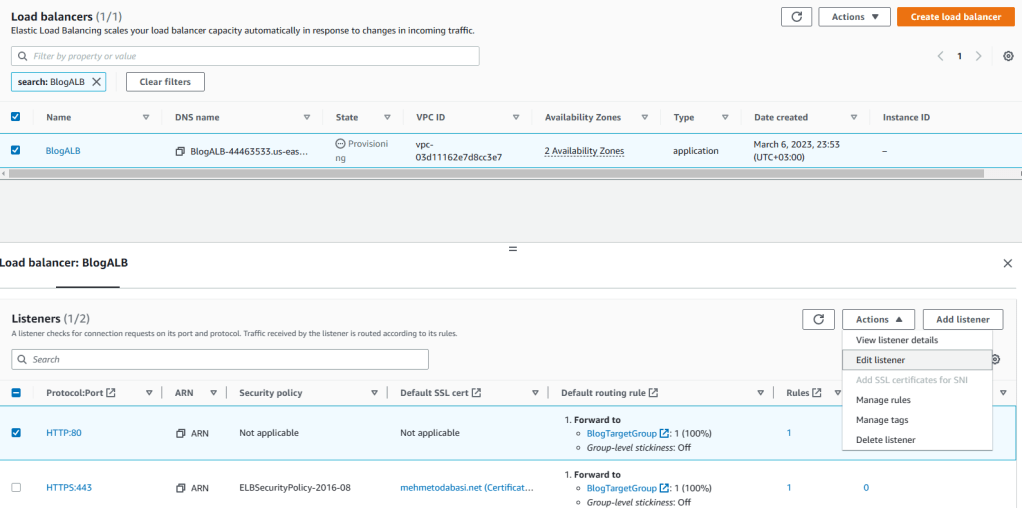This screenshot has height=508, width=1022.
Task: Copy the BlogALB DNS name
Action: [x=180, y=151]
